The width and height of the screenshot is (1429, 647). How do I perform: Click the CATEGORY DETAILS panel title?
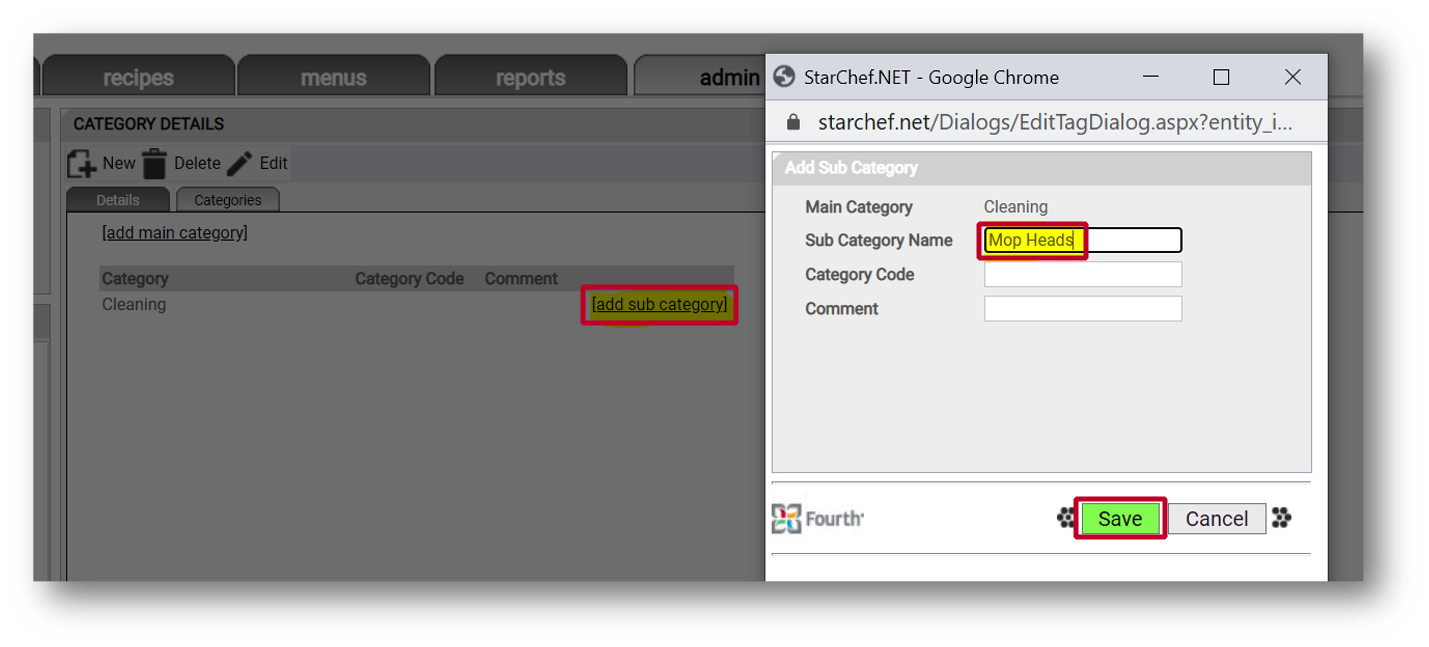pyautogui.click(x=149, y=124)
